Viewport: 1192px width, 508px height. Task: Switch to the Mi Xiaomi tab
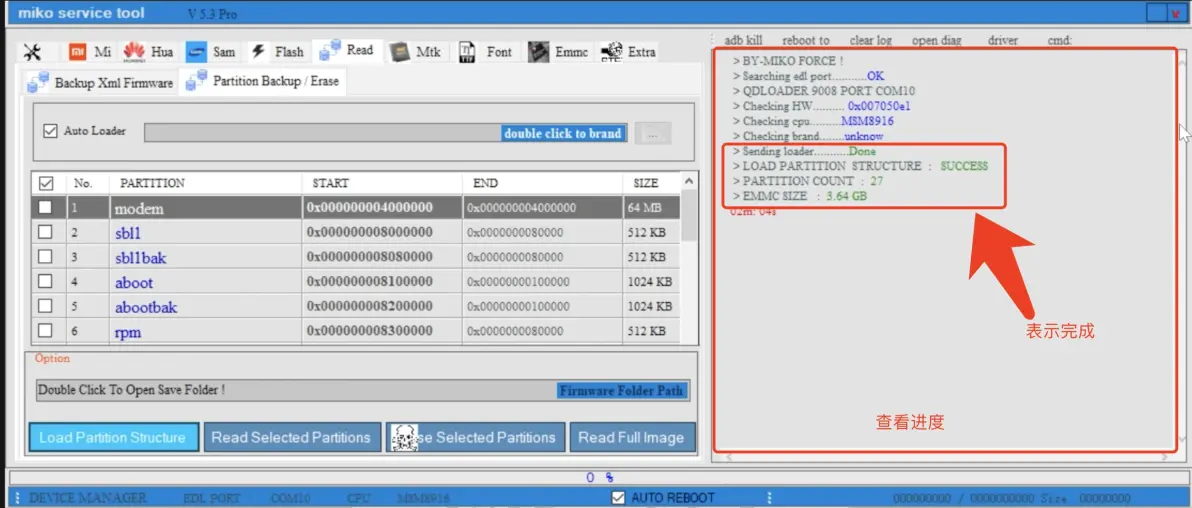(90, 52)
